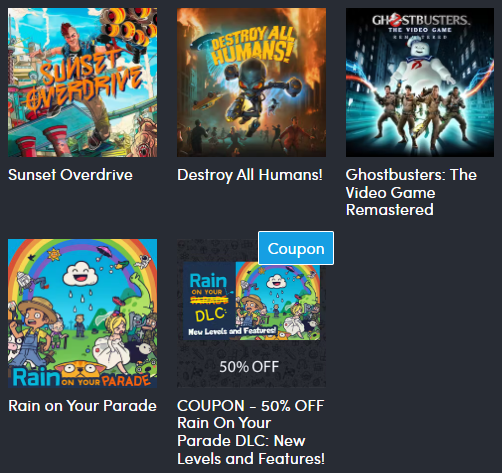Select the Destroy All Humans! title link
Screen dimensions: 502x473
[250, 175]
